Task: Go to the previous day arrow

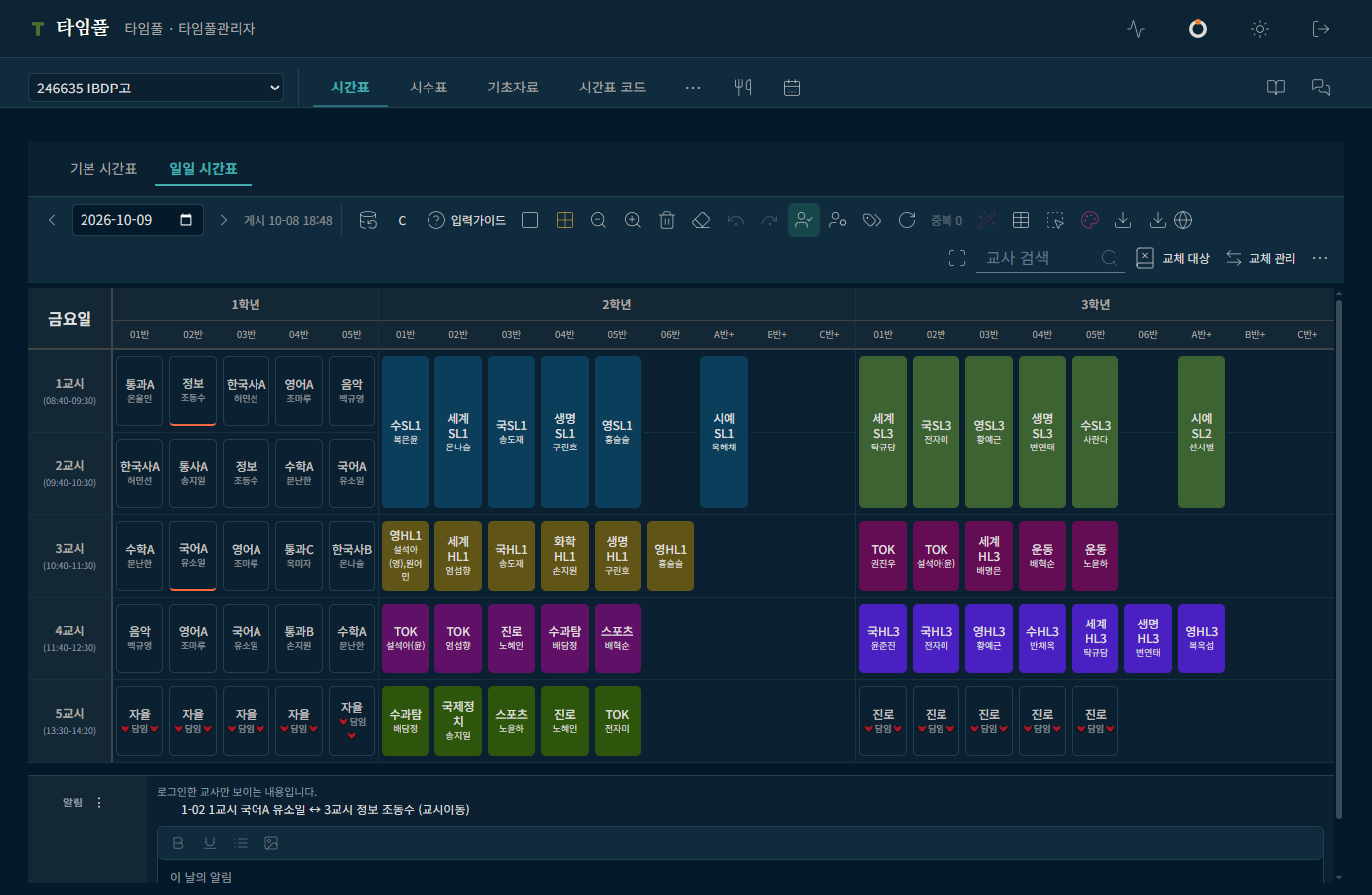Action: pos(52,220)
